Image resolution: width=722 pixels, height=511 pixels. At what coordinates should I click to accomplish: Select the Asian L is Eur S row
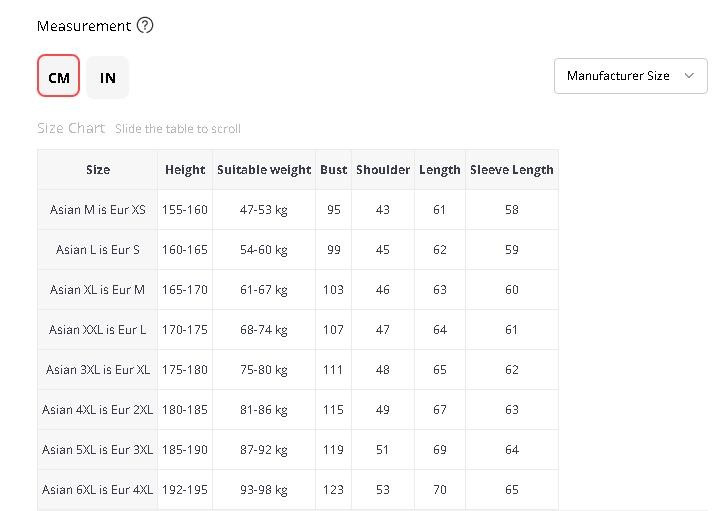coord(98,250)
